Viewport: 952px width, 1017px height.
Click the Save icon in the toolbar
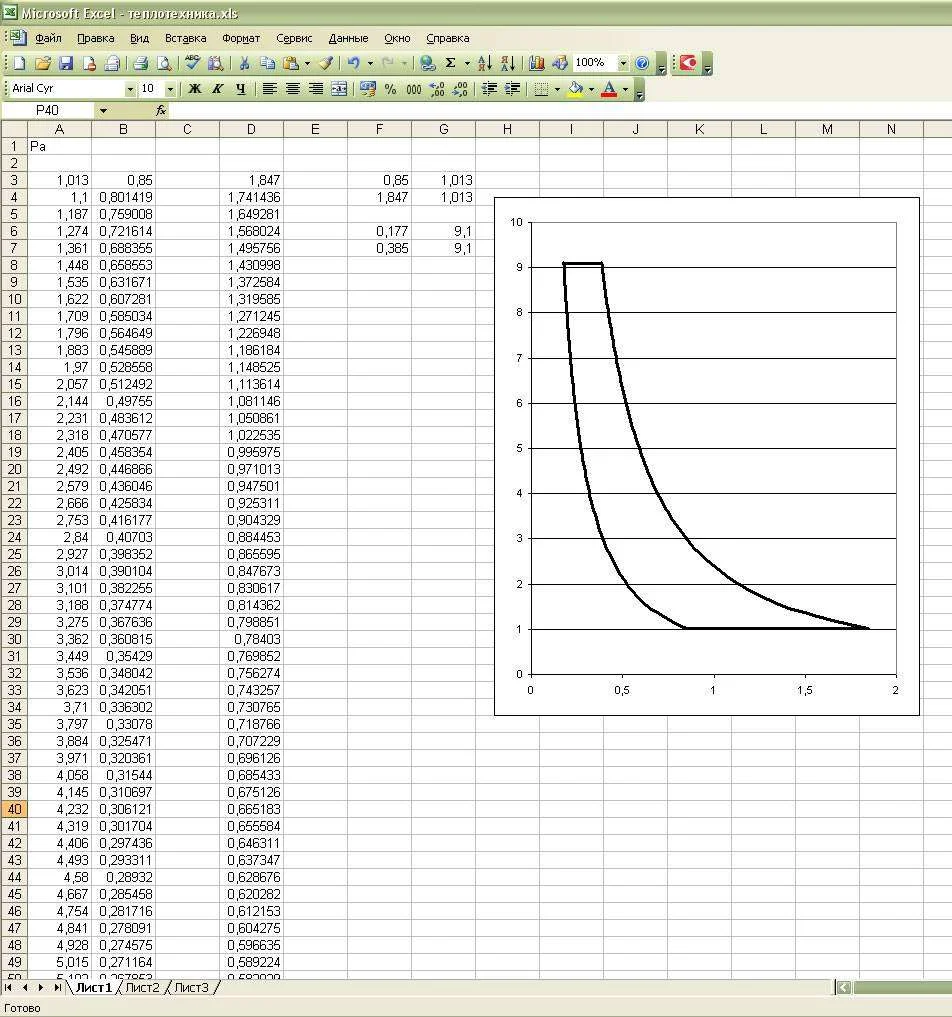click(66, 63)
